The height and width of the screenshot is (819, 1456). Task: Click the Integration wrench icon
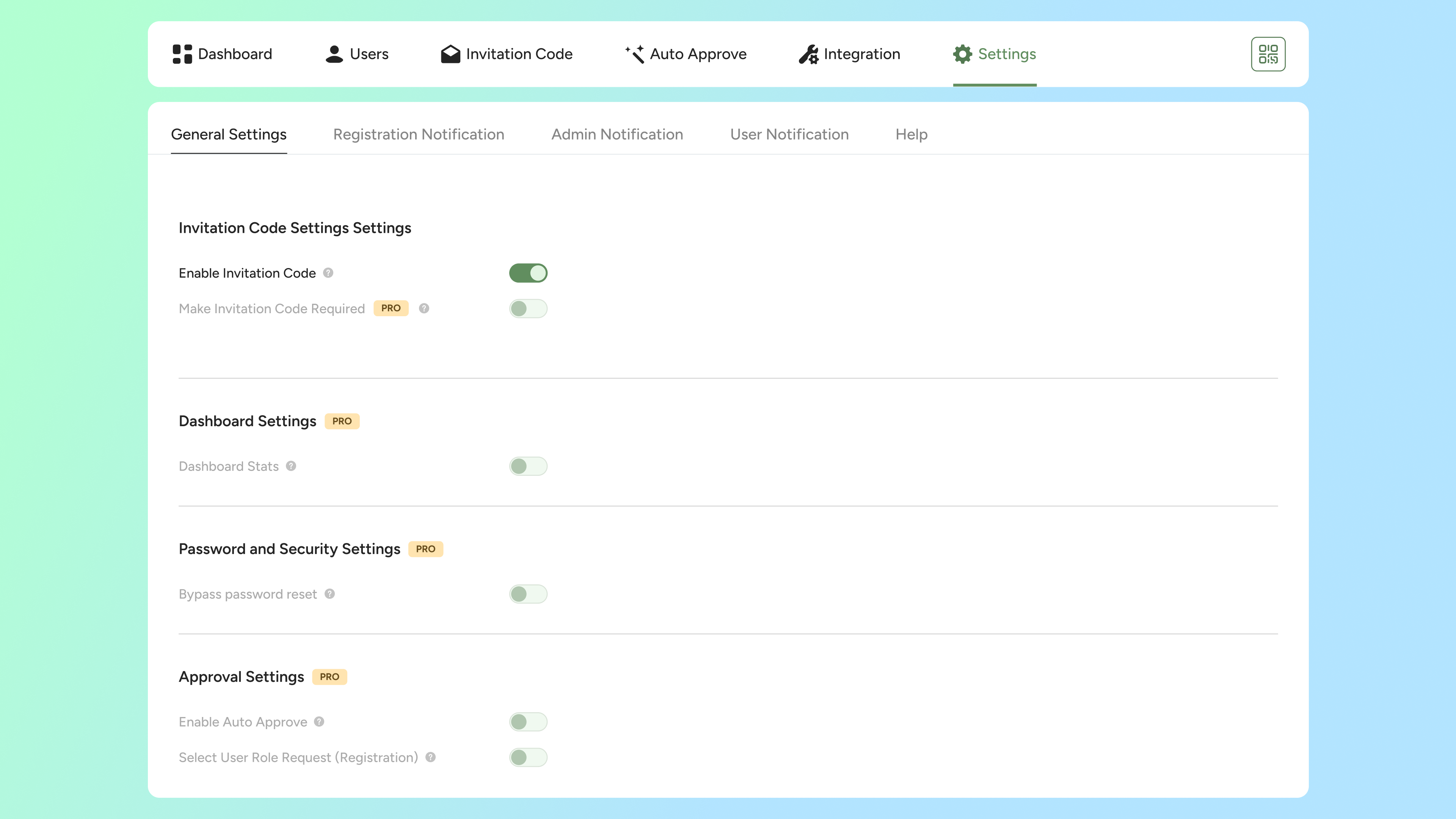pos(808,54)
